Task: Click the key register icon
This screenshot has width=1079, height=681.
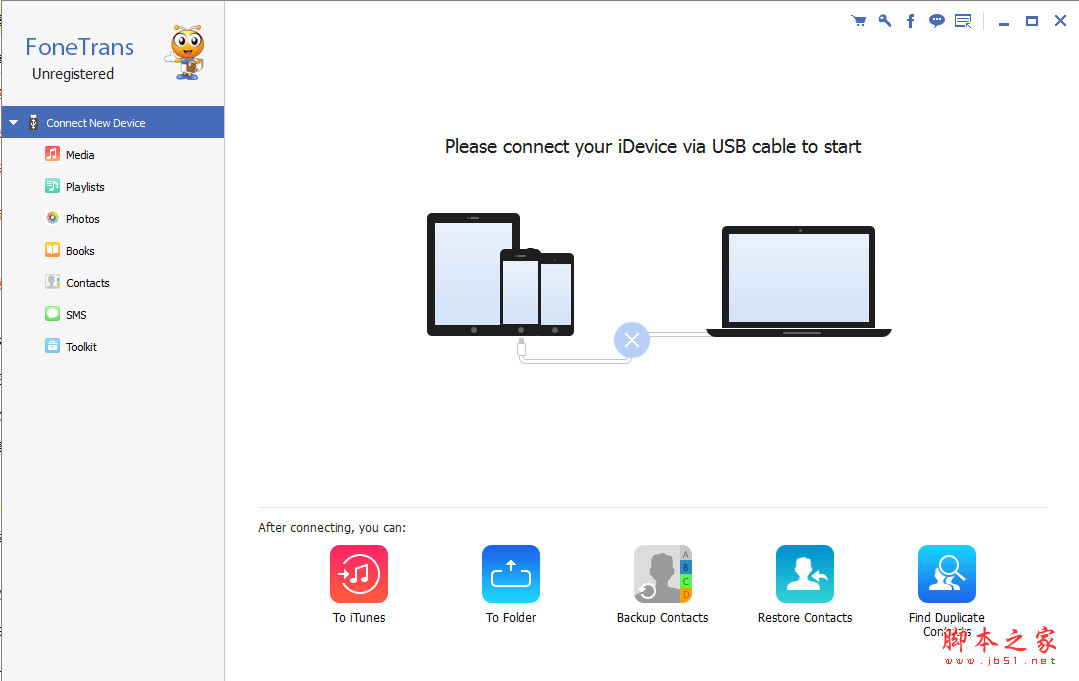Action: tap(884, 21)
